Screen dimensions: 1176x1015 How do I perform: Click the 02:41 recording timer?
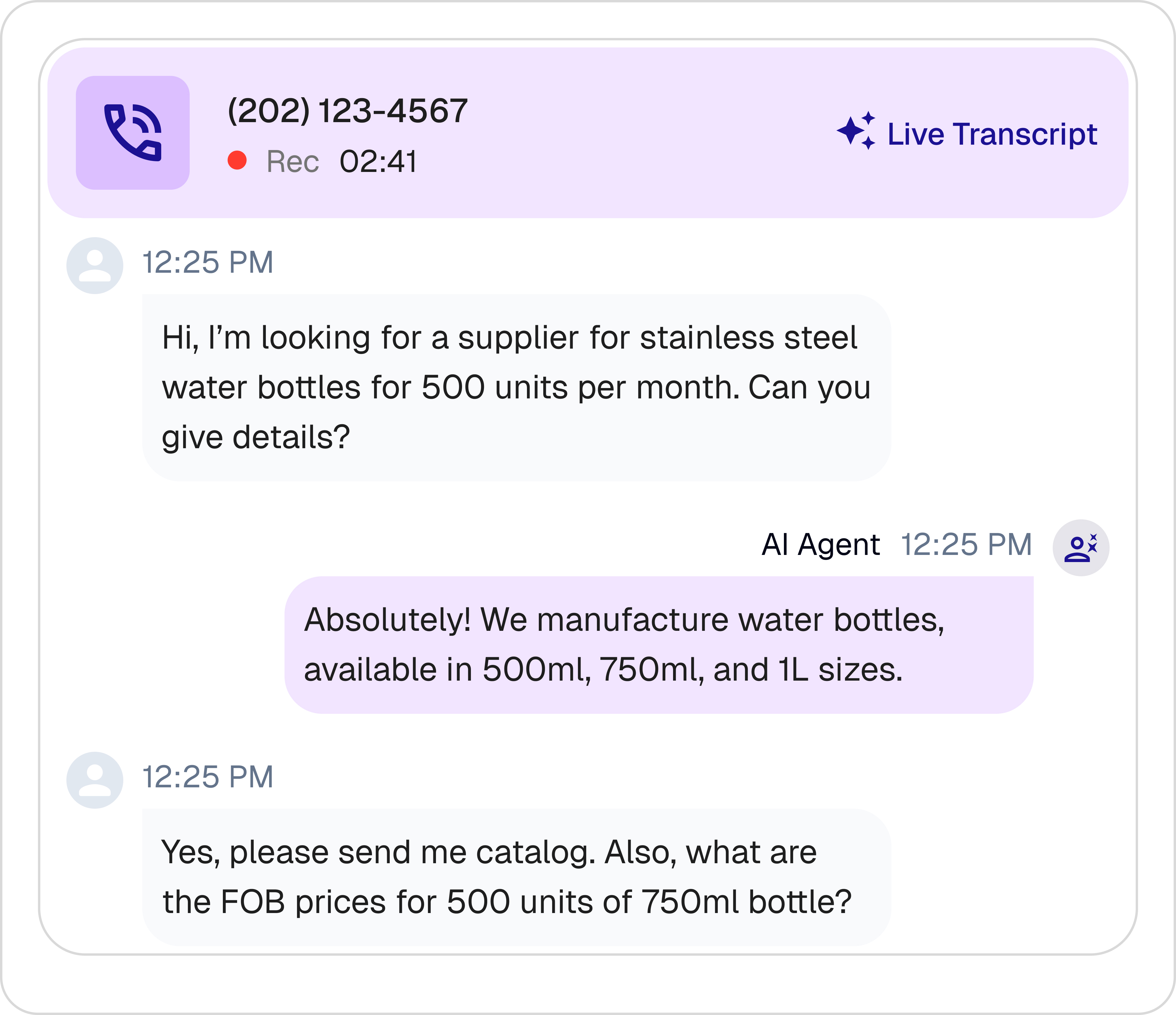(x=378, y=162)
